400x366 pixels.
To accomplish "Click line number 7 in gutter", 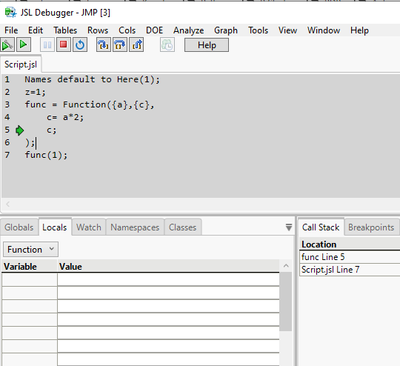I will 7,155.
